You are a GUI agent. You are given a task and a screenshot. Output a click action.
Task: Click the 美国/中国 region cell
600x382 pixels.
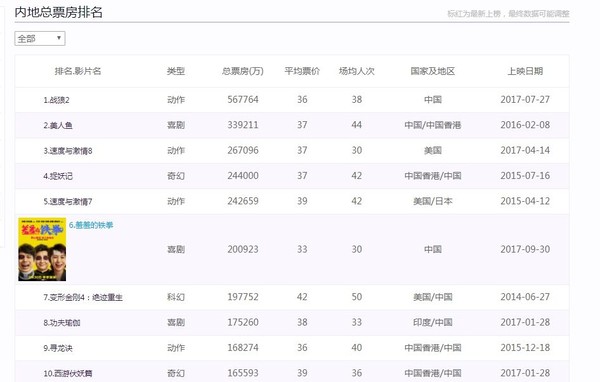click(433, 297)
